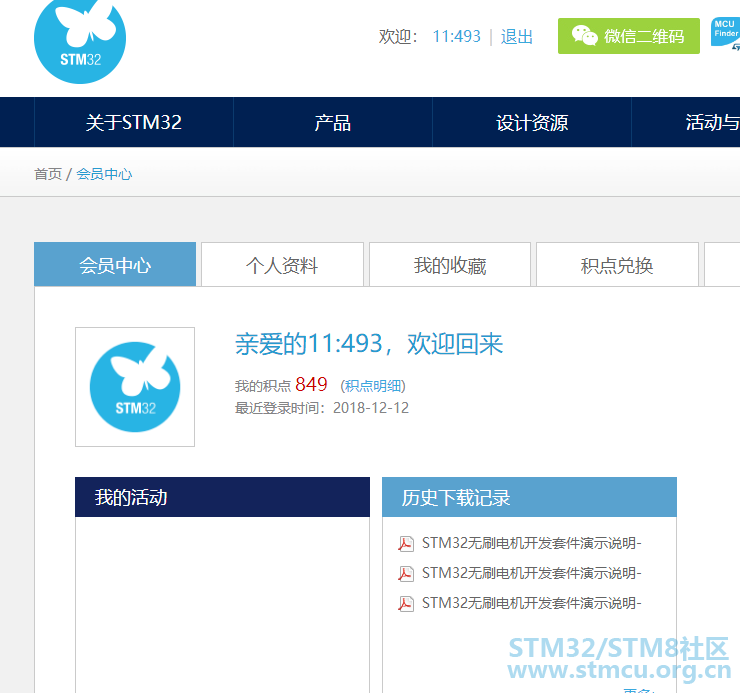The height and width of the screenshot is (693, 740).
Task: Open the MCU Finder icon
Action: coord(725,33)
